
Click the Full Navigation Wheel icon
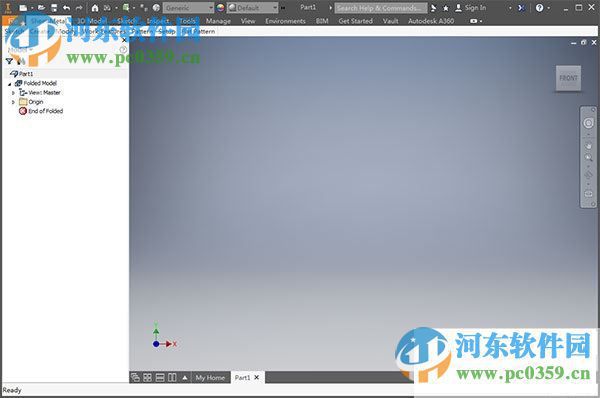589,123
